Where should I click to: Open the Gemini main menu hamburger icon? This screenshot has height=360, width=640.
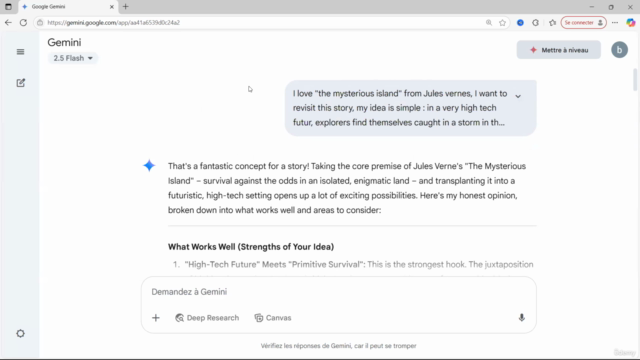point(20,52)
